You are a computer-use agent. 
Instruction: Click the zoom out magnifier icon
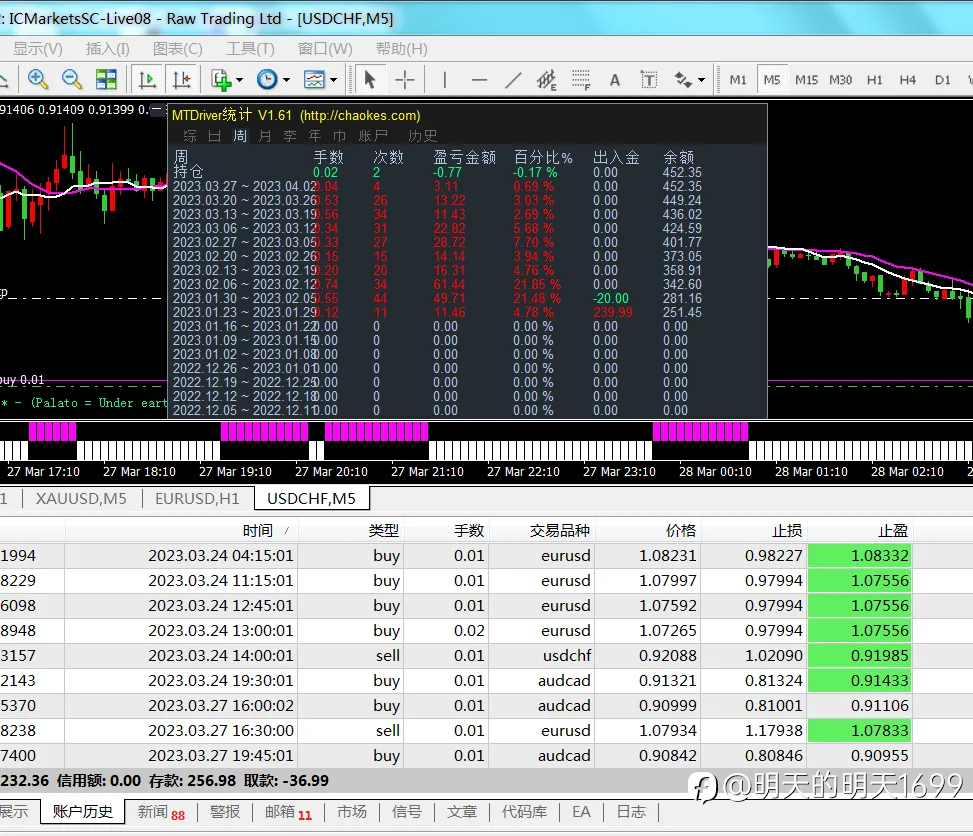click(72, 79)
